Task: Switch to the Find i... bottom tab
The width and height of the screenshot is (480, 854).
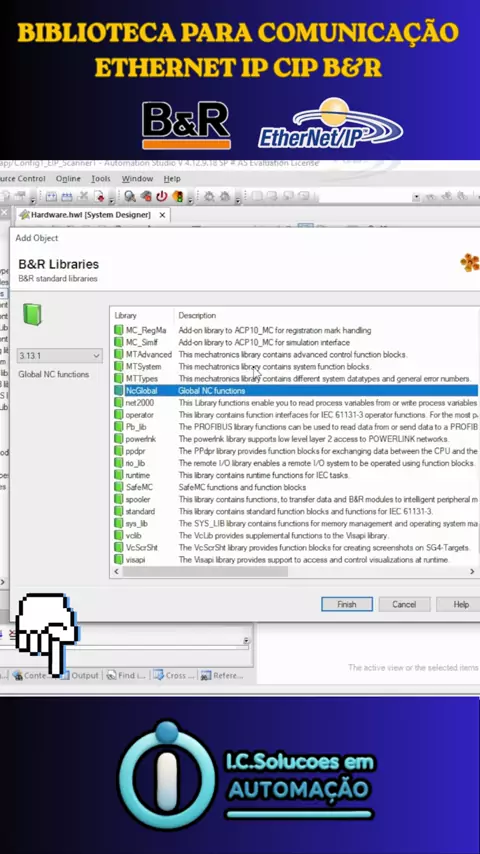Action: (x=126, y=675)
